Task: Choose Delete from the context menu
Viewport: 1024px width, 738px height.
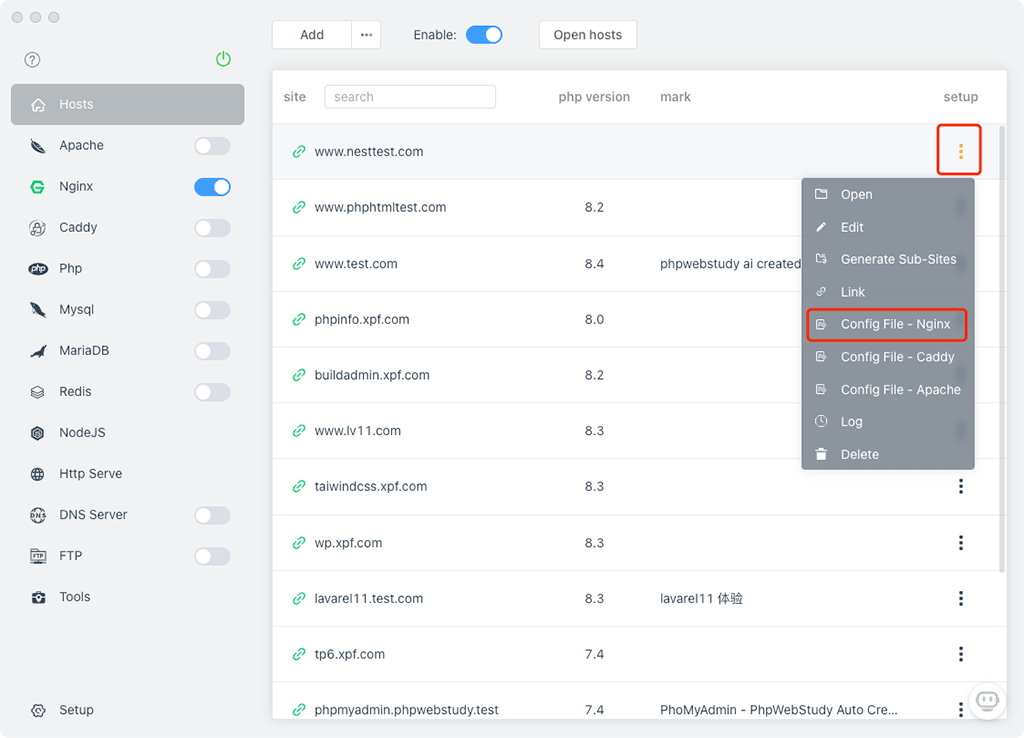Action: (x=888, y=455)
